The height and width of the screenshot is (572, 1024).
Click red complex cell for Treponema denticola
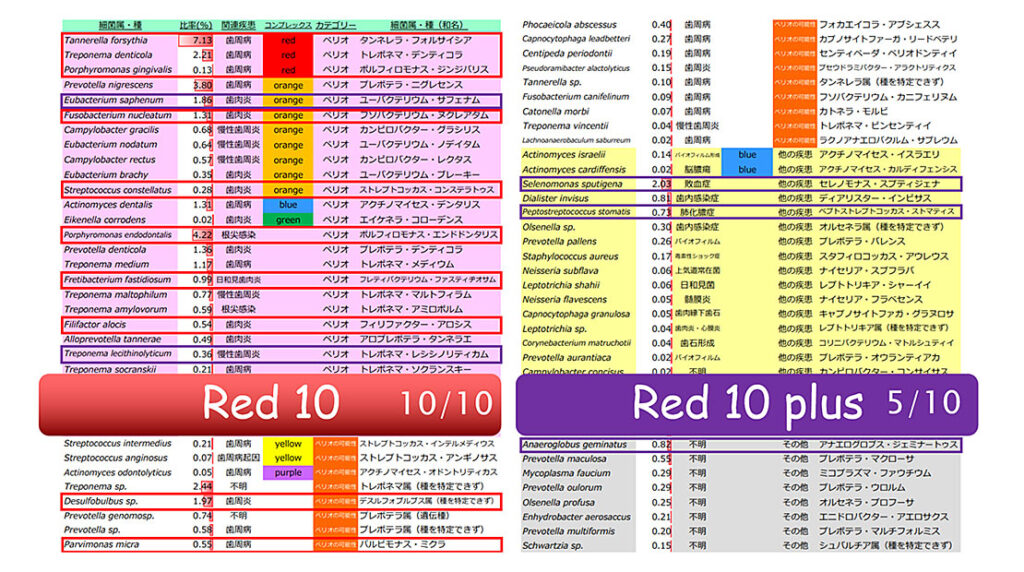288,55
